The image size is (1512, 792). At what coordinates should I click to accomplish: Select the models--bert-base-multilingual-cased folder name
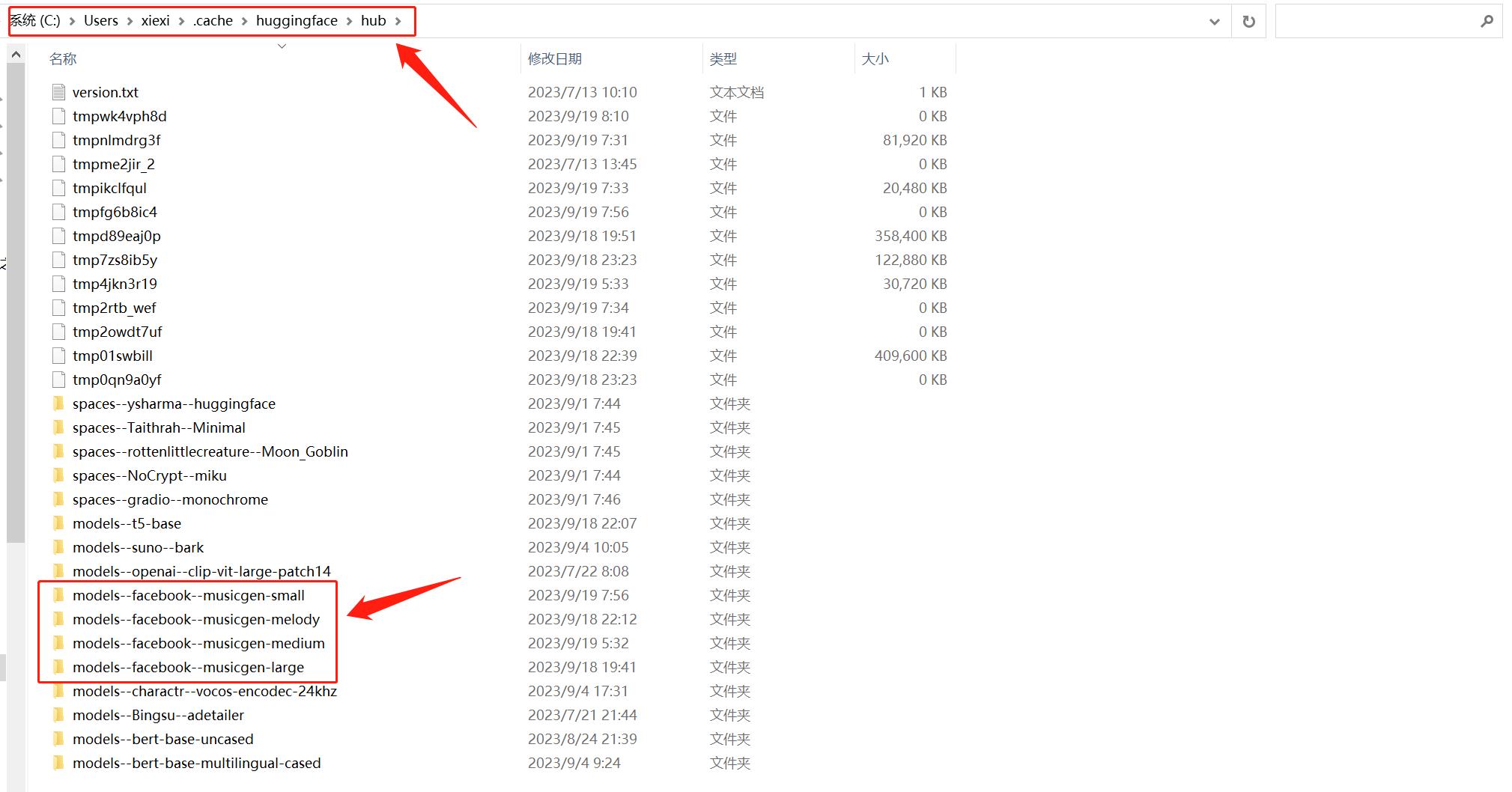(x=197, y=763)
